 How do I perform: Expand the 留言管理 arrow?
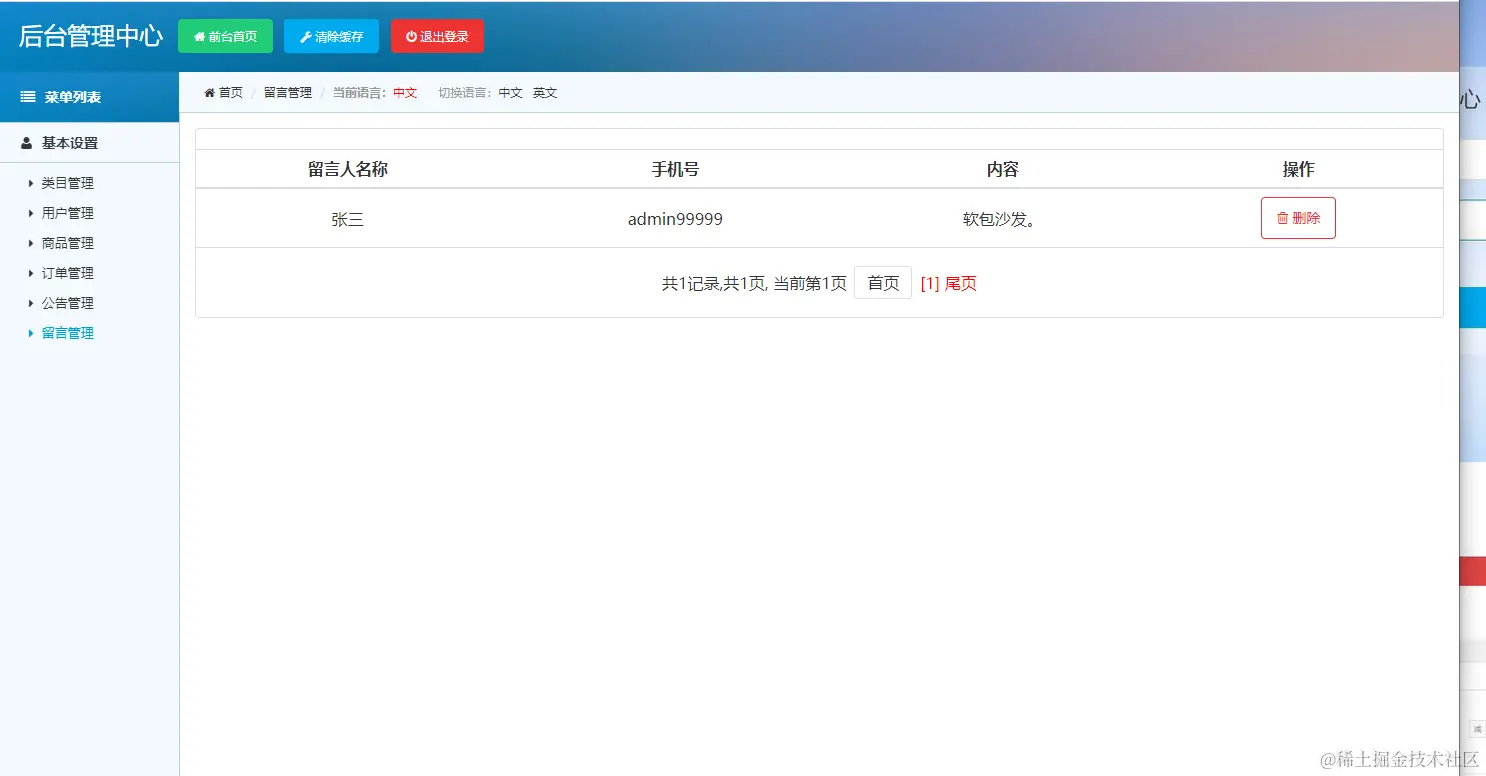(x=31, y=333)
